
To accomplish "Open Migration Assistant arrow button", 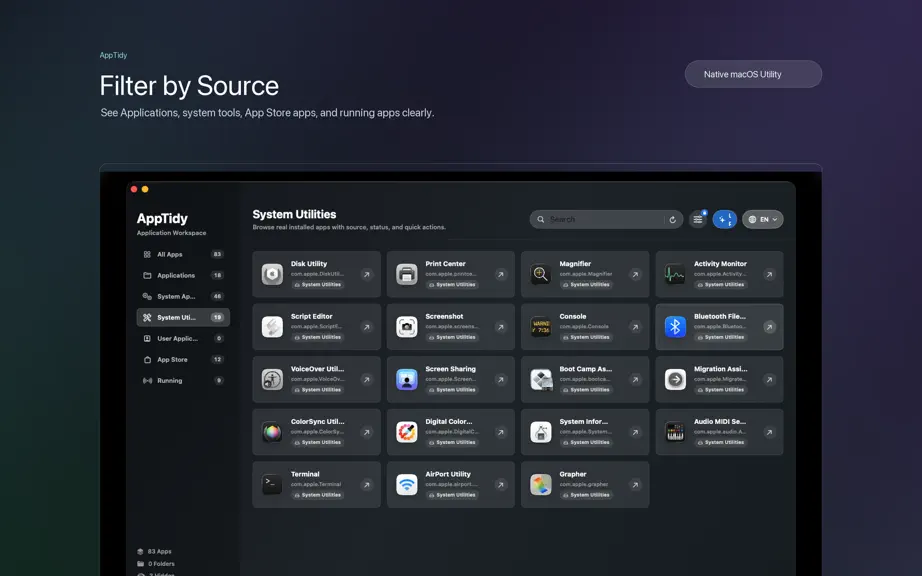I will tap(769, 380).
